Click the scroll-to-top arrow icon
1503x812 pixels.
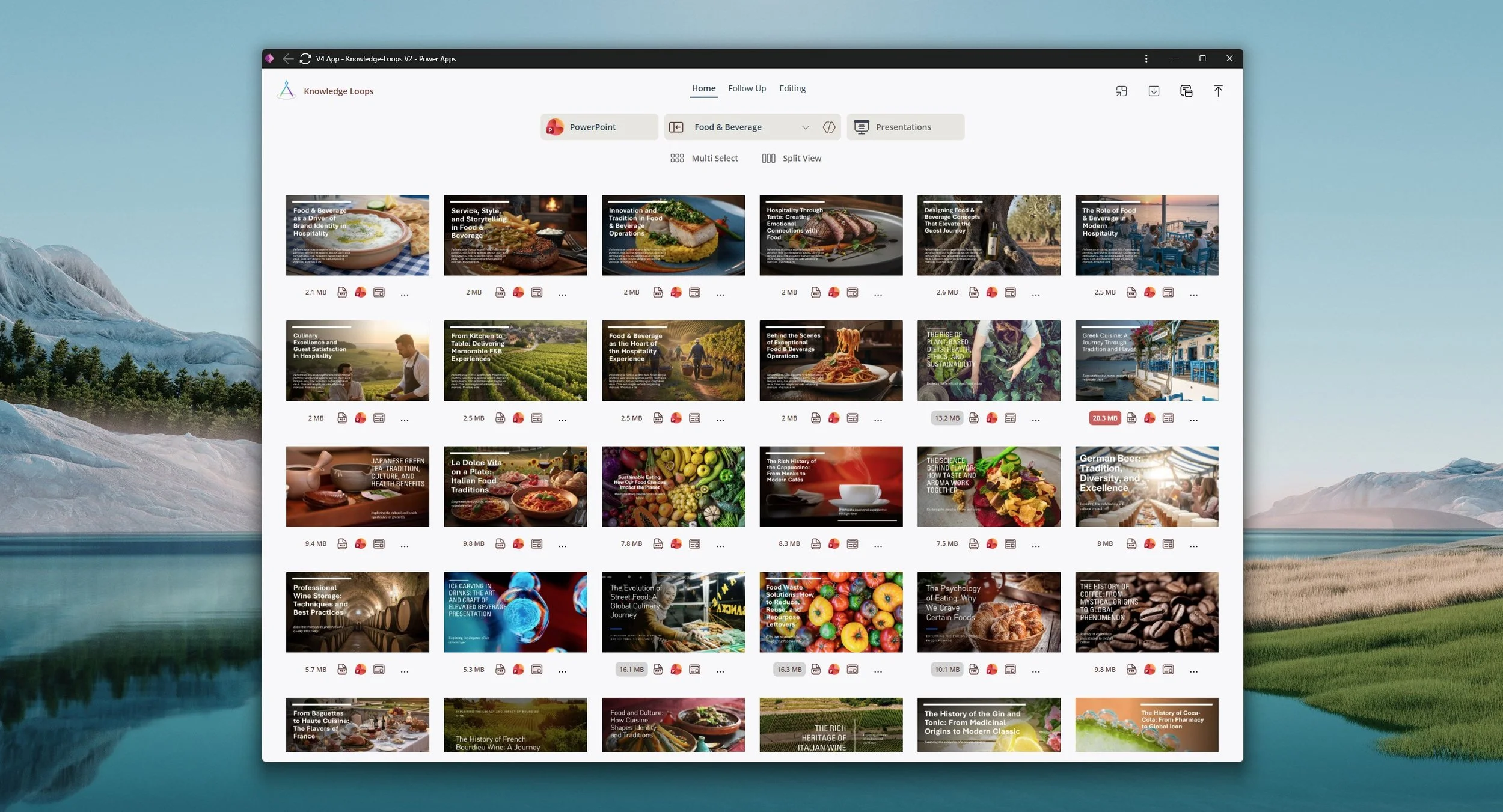[x=1218, y=91]
